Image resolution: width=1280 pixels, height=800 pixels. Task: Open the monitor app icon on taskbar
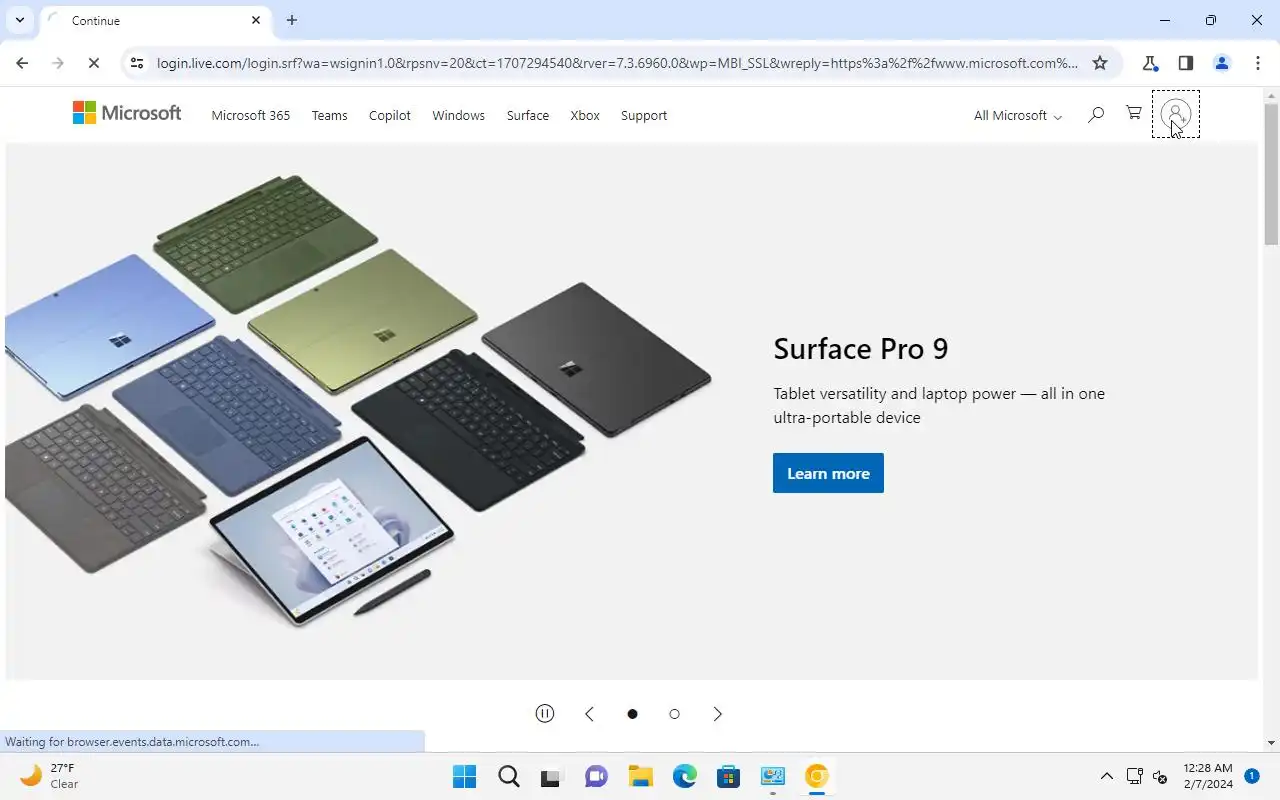(773, 776)
